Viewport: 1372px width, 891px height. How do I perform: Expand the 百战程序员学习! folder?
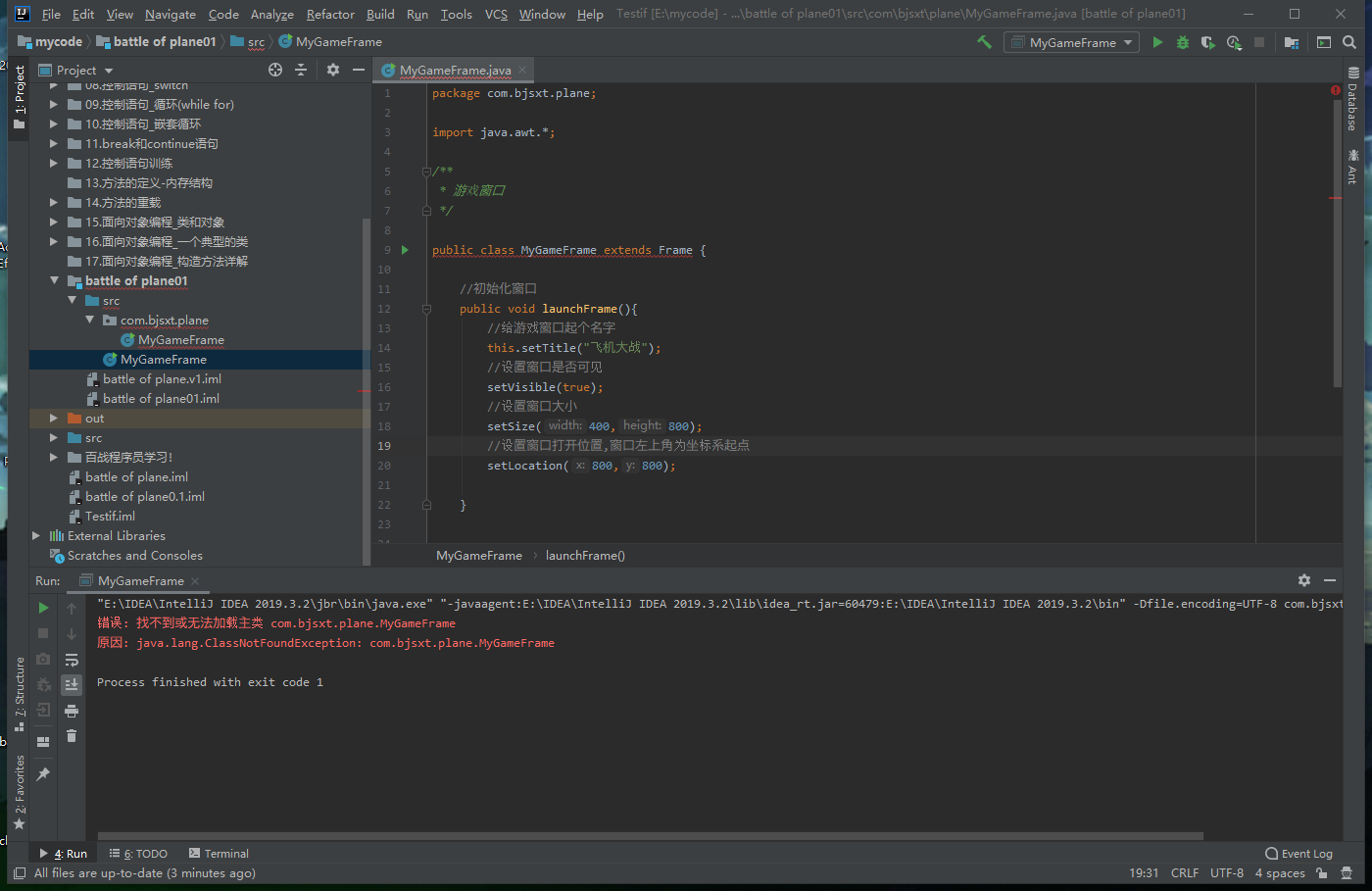(54, 457)
